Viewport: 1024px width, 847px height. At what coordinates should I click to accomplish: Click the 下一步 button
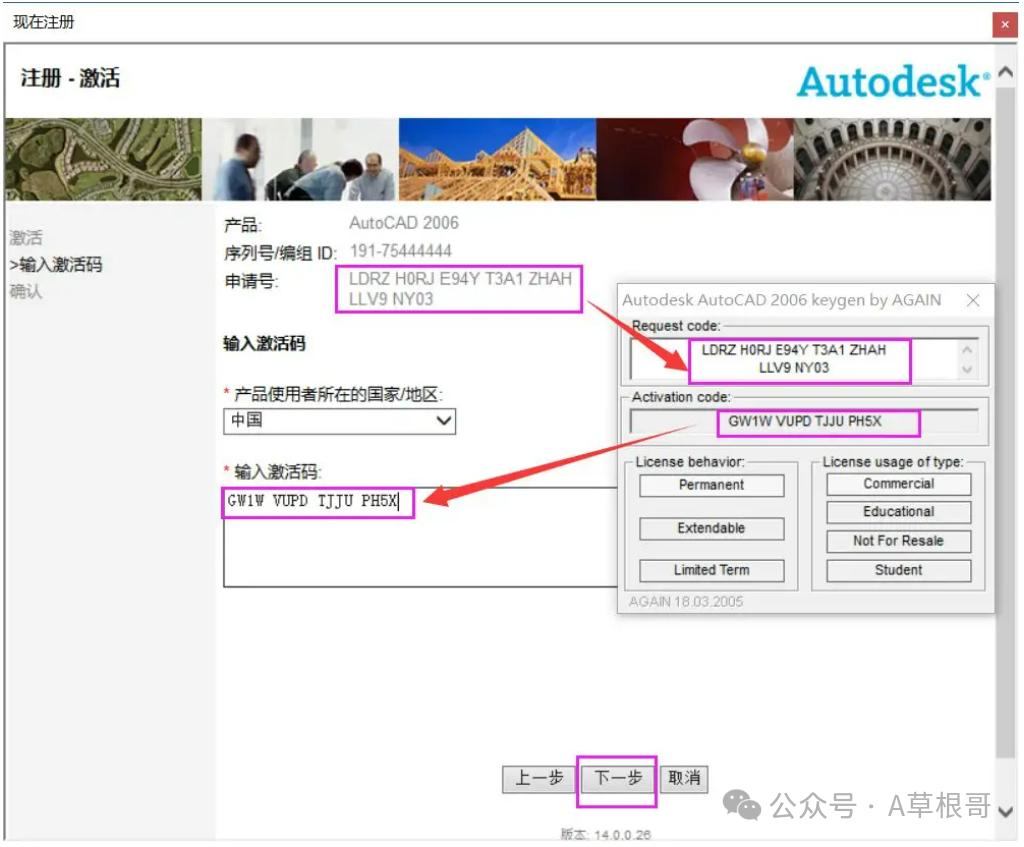(617, 779)
